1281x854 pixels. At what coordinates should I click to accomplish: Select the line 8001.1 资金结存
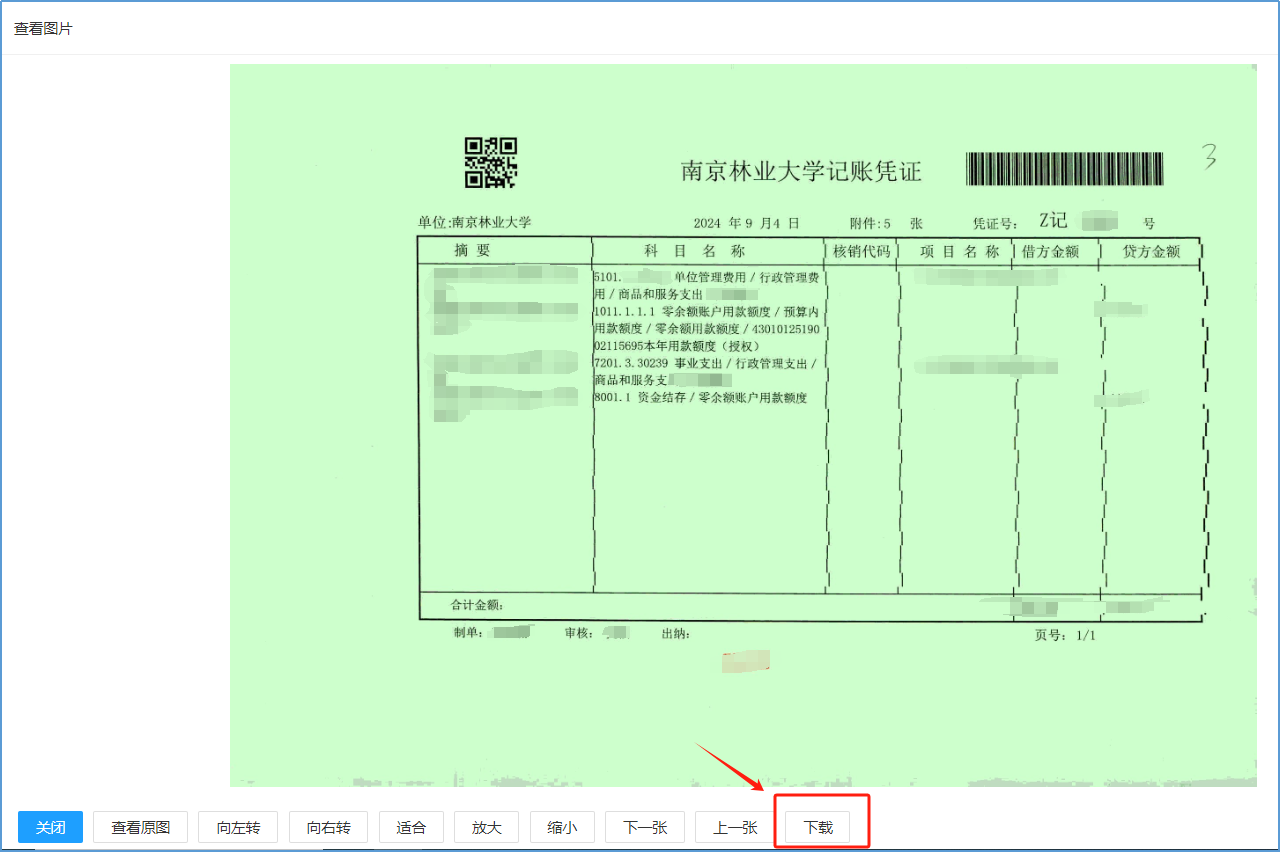tap(700, 398)
